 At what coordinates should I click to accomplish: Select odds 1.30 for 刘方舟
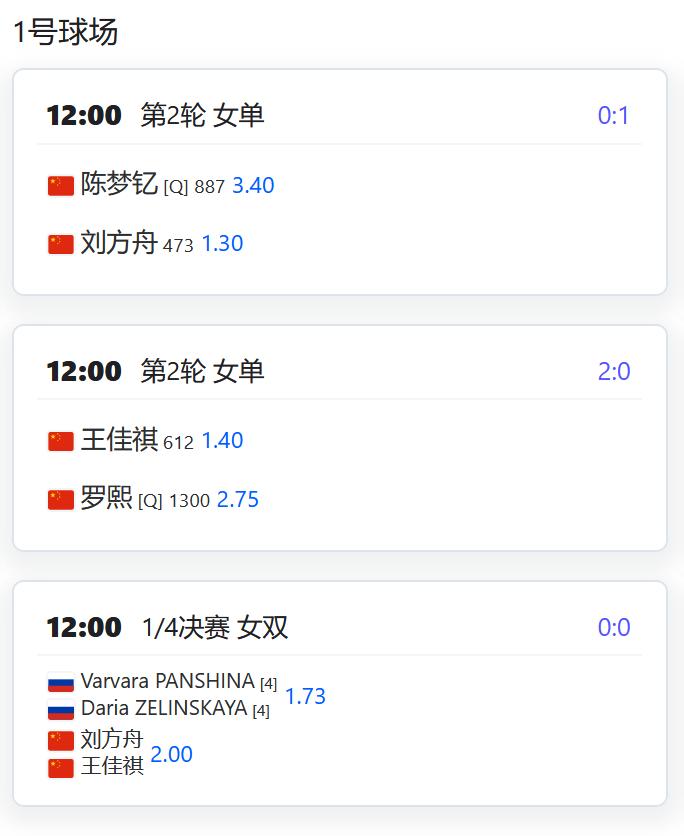tap(222, 244)
